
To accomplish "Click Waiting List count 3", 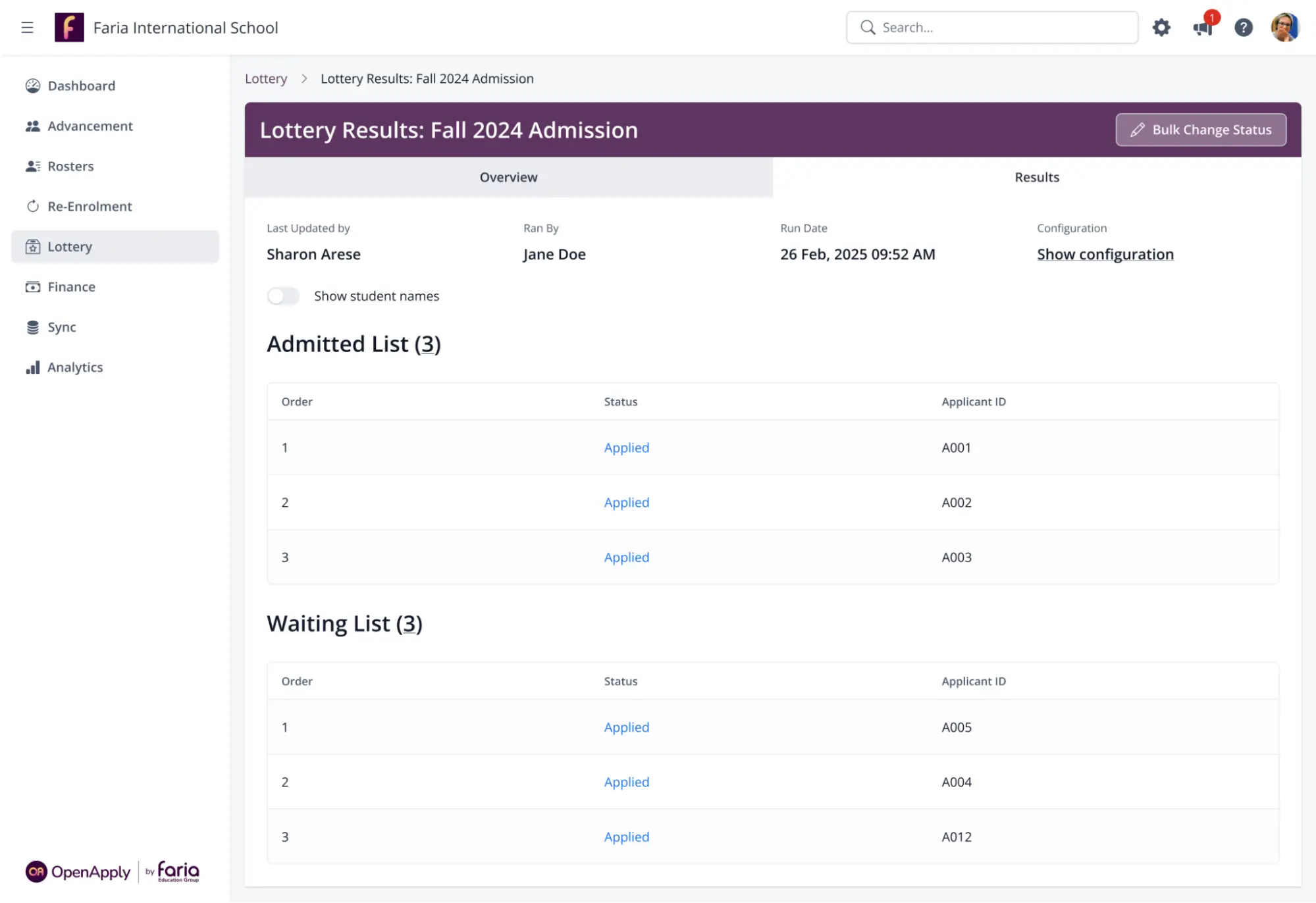I will click(x=409, y=624).
